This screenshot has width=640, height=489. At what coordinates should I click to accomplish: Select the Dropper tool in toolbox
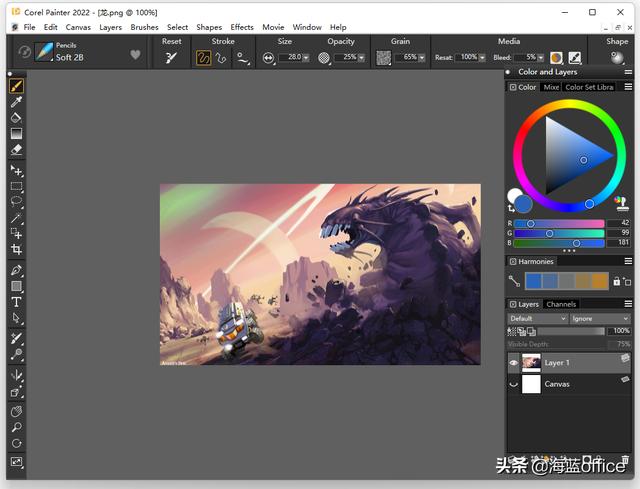(16, 102)
